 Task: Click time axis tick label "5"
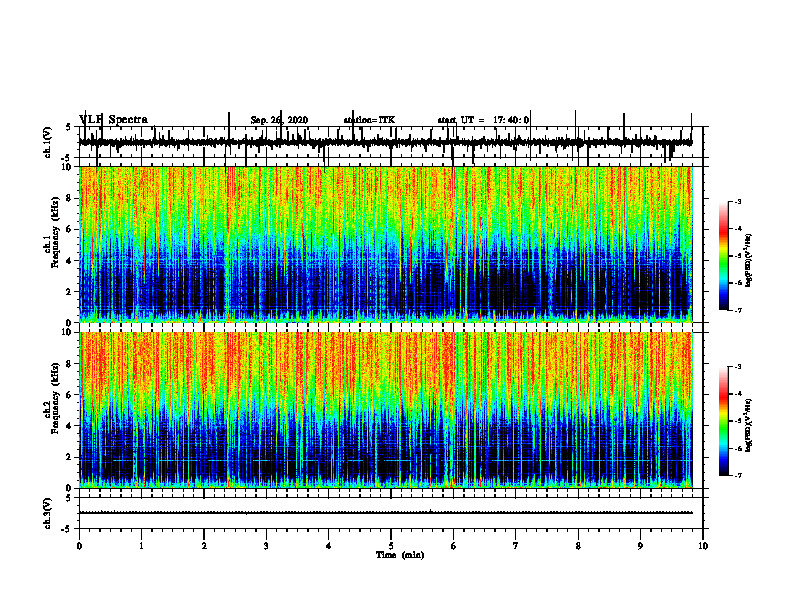point(391,546)
